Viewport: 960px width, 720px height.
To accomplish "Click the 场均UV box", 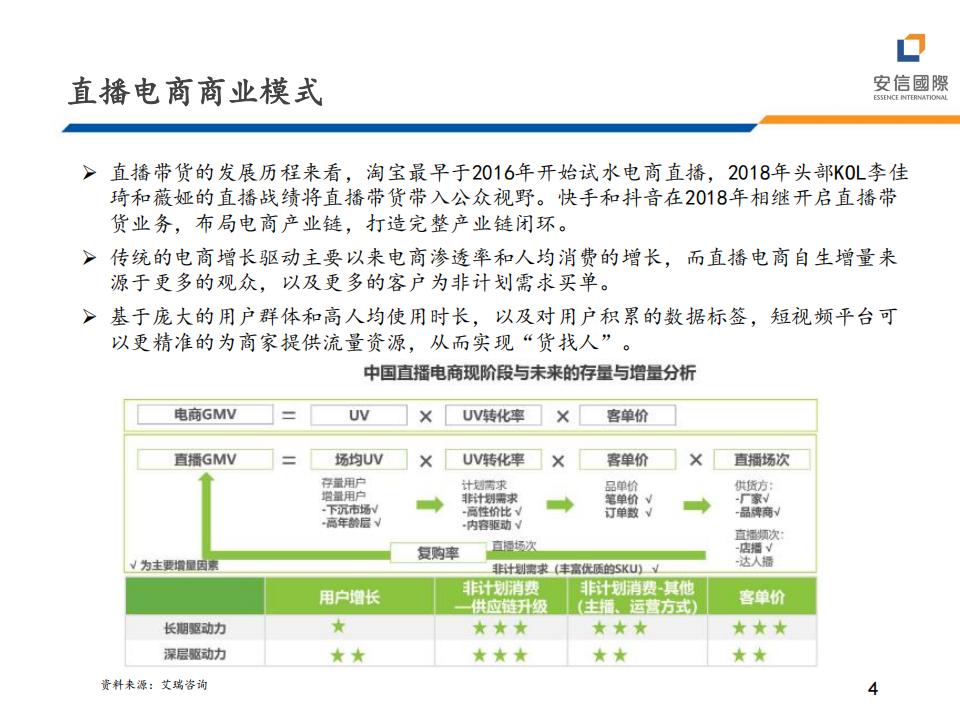I will [x=359, y=459].
